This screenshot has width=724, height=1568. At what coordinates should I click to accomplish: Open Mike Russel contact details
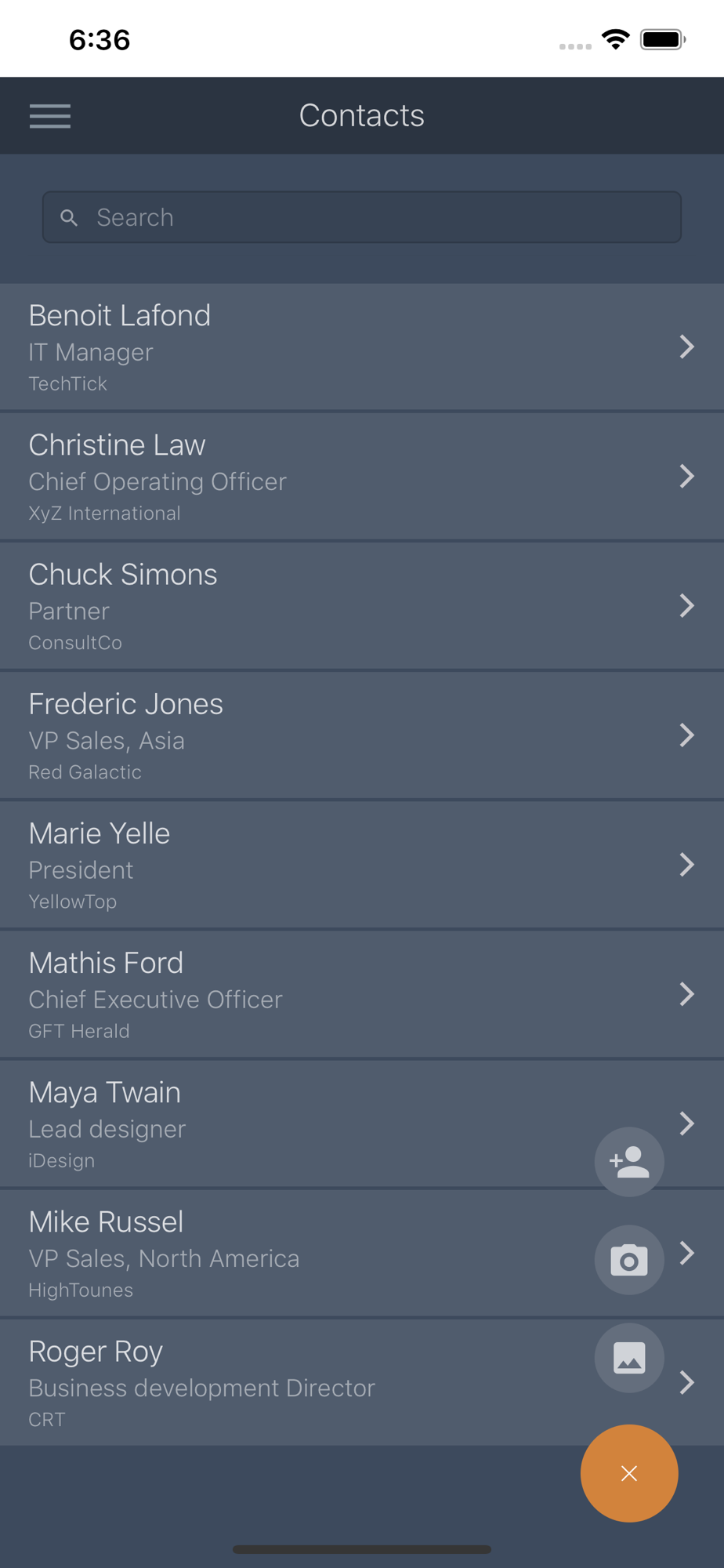(x=362, y=1253)
